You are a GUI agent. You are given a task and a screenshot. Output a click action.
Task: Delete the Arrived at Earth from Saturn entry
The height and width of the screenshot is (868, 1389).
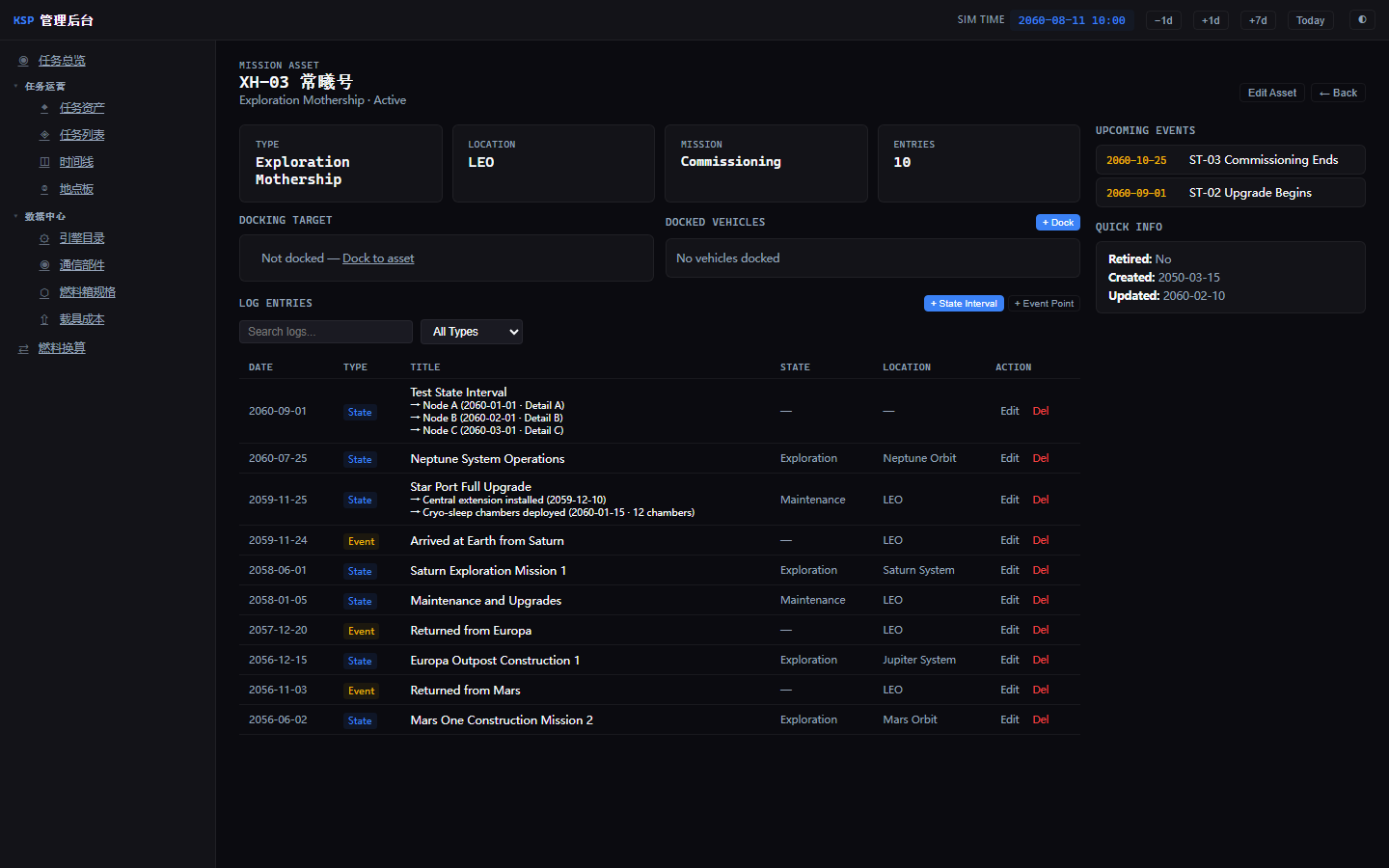tap(1041, 540)
